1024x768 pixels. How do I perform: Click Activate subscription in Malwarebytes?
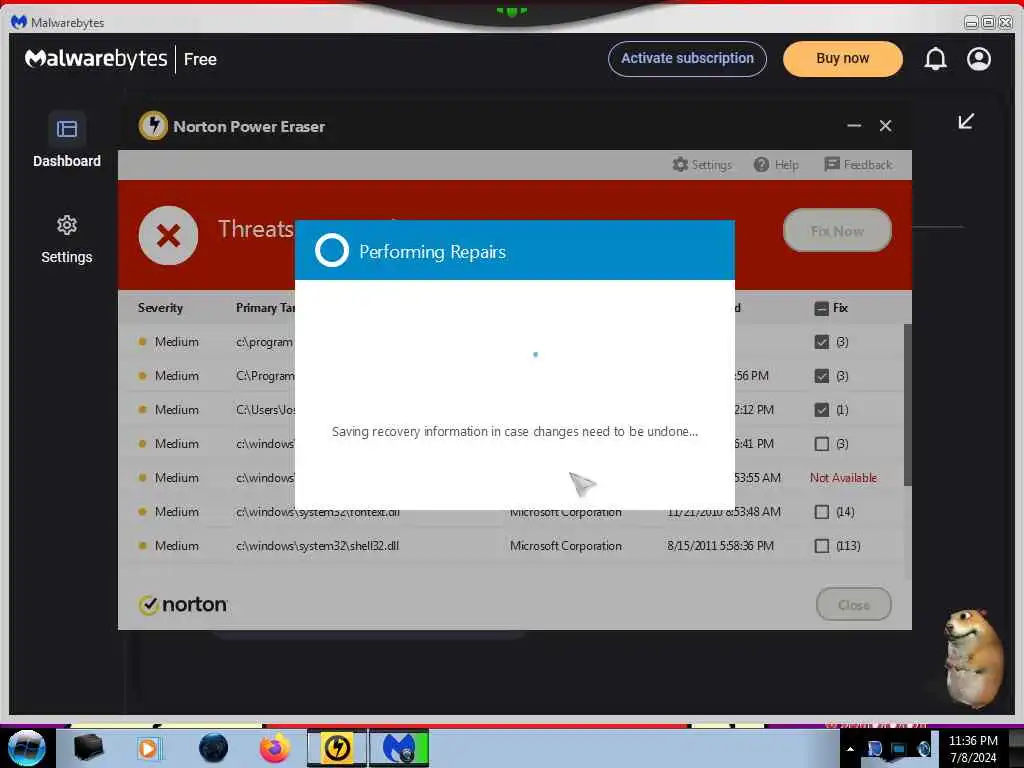click(687, 59)
